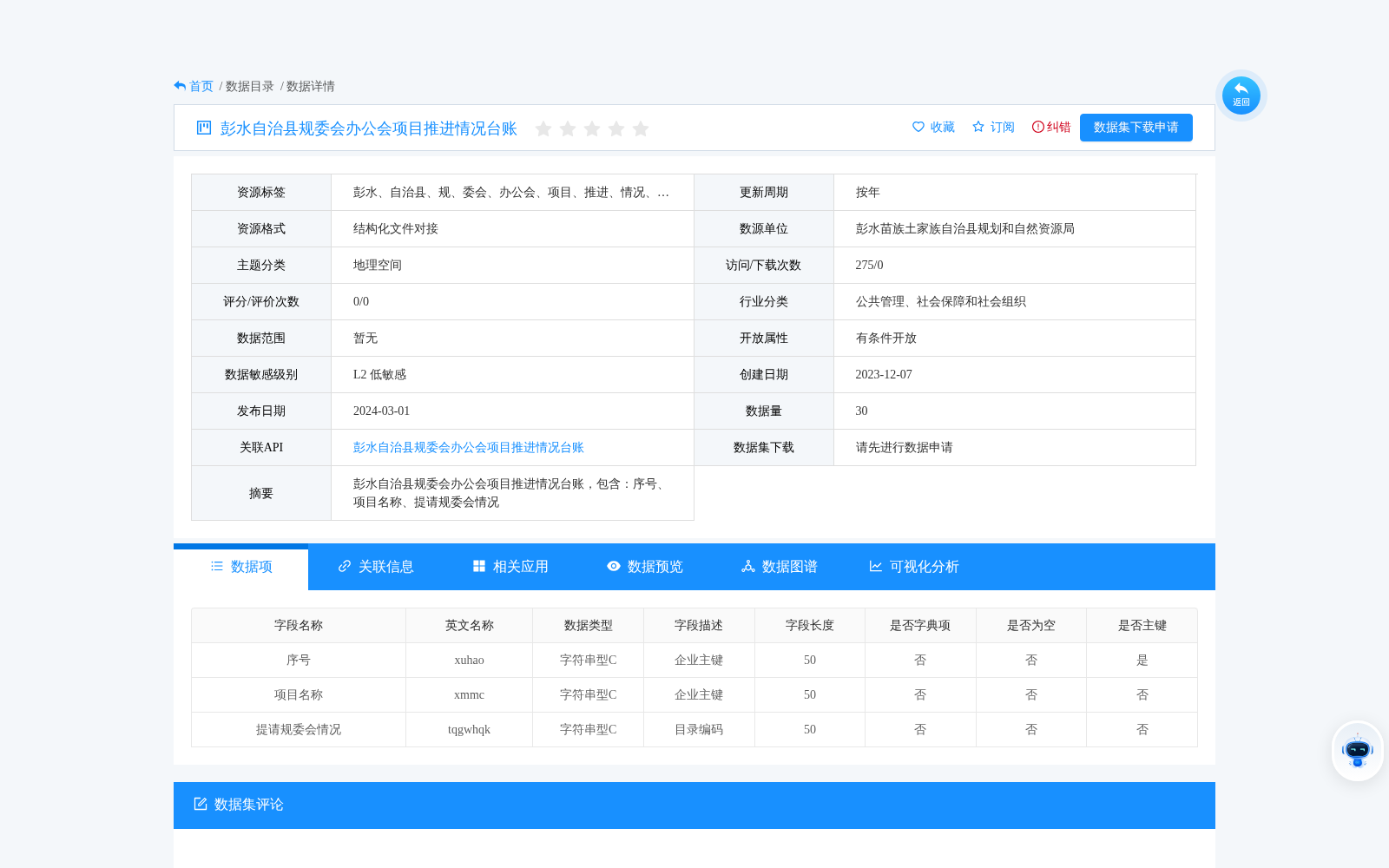This screenshot has height=868, width=1389.
Task: Rate the dataset two stars
Action: 568,128
